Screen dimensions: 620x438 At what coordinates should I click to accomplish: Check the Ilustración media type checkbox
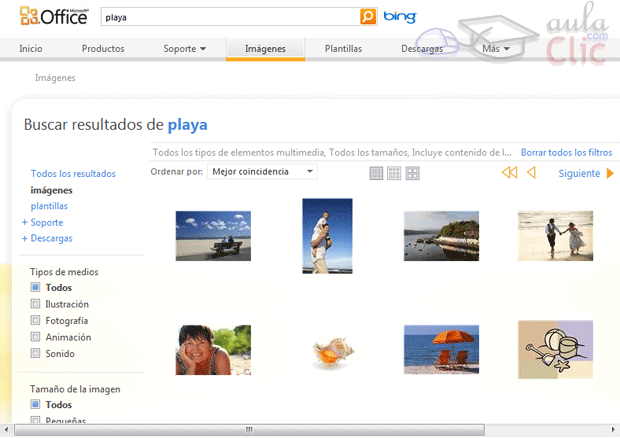[36, 304]
